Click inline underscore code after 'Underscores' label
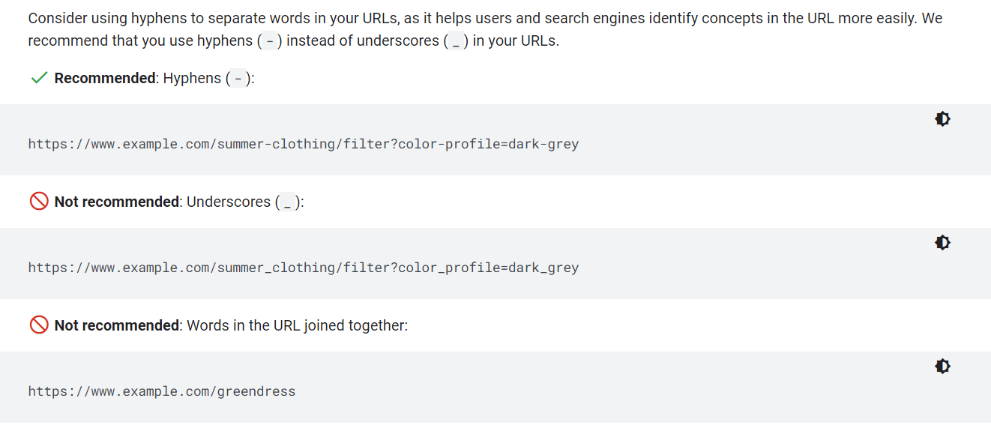 tap(286, 202)
